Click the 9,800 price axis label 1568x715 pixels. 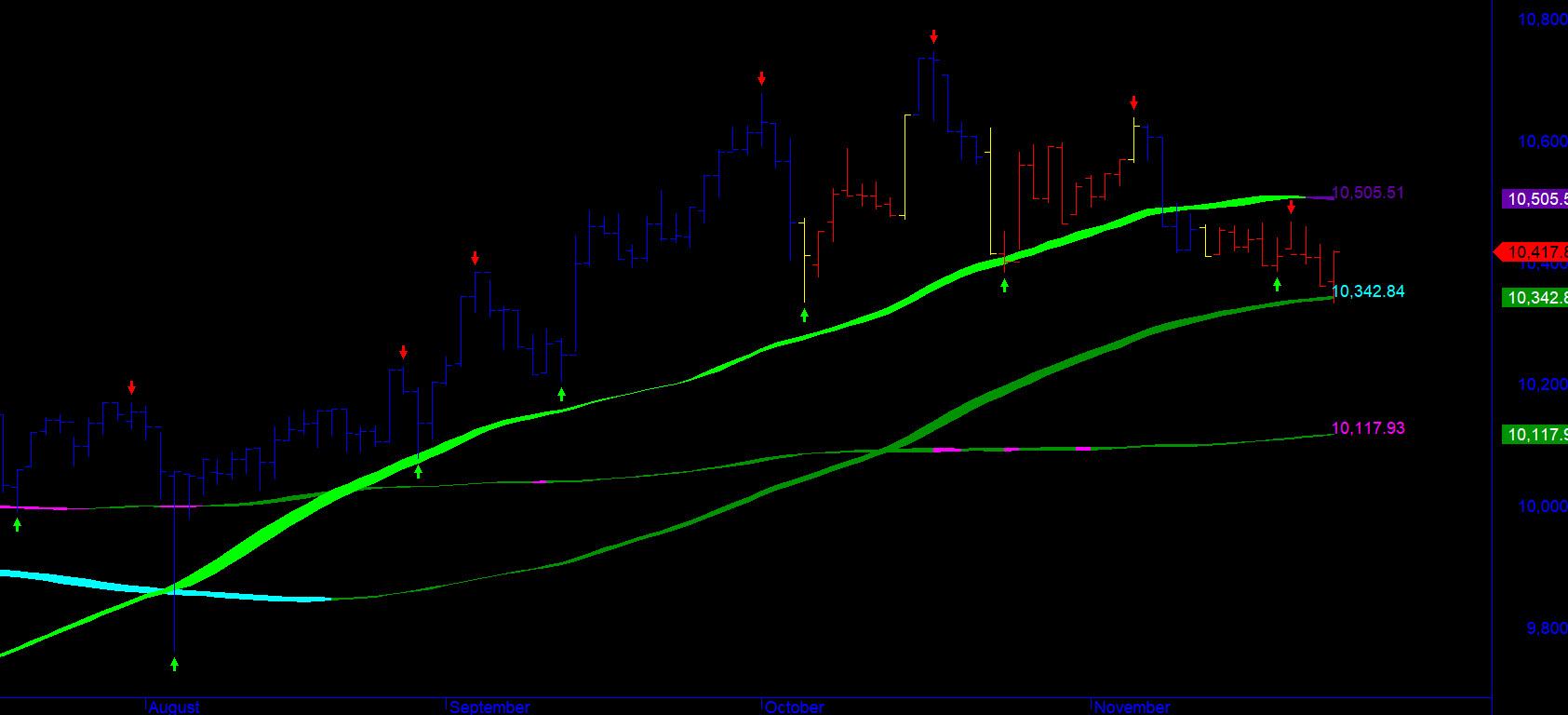pos(1546,628)
